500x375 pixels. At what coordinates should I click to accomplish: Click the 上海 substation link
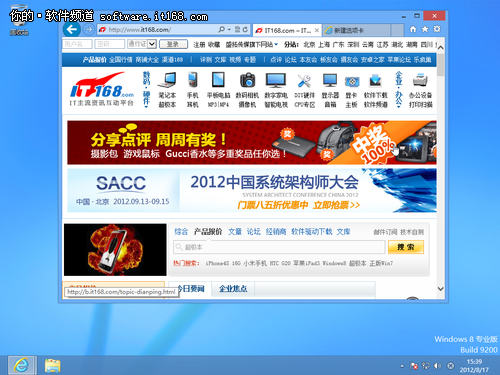(324, 44)
